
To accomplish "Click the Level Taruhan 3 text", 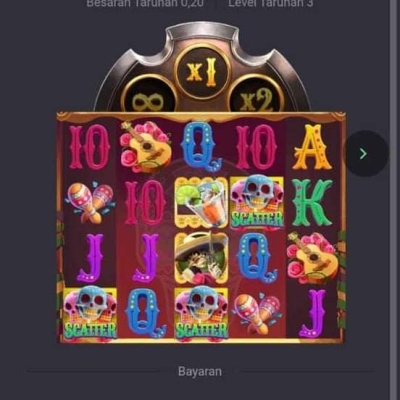I will (271, 3).
